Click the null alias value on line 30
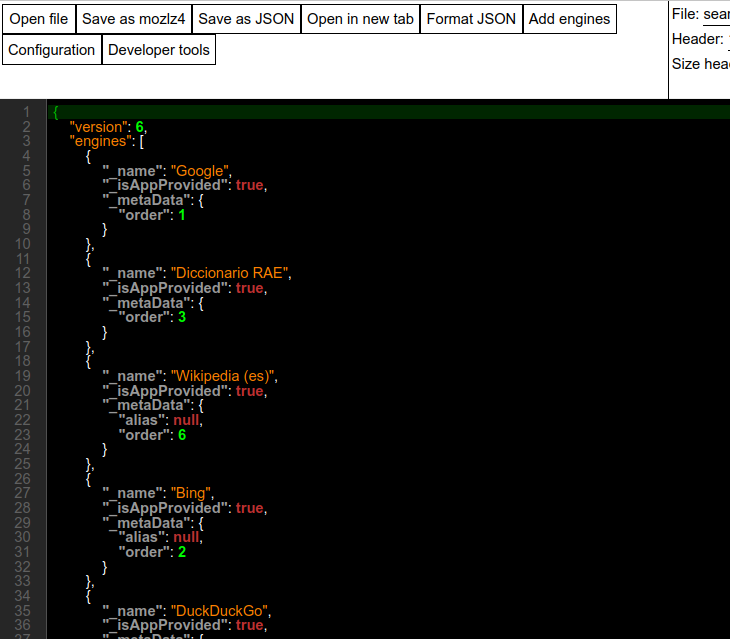 [186, 537]
